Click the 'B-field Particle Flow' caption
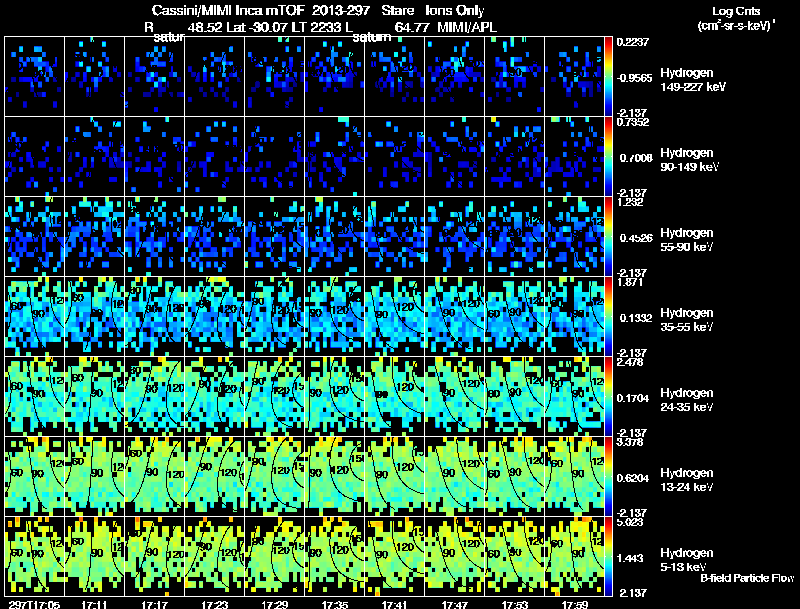 click(747, 578)
